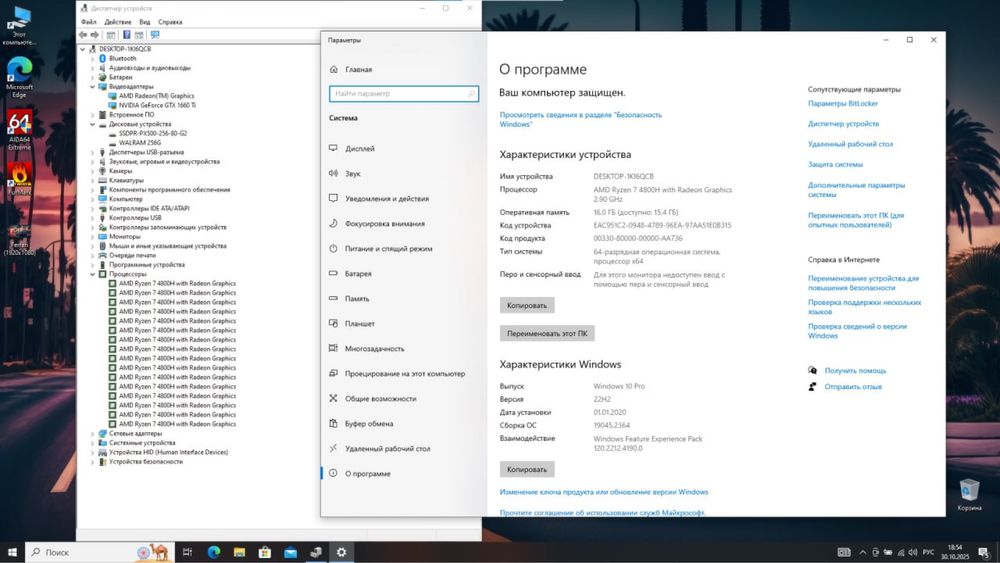Open Task View on the taskbar
Image resolution: width=1000 pixels, height=563 pixels.
click(187, 552)
